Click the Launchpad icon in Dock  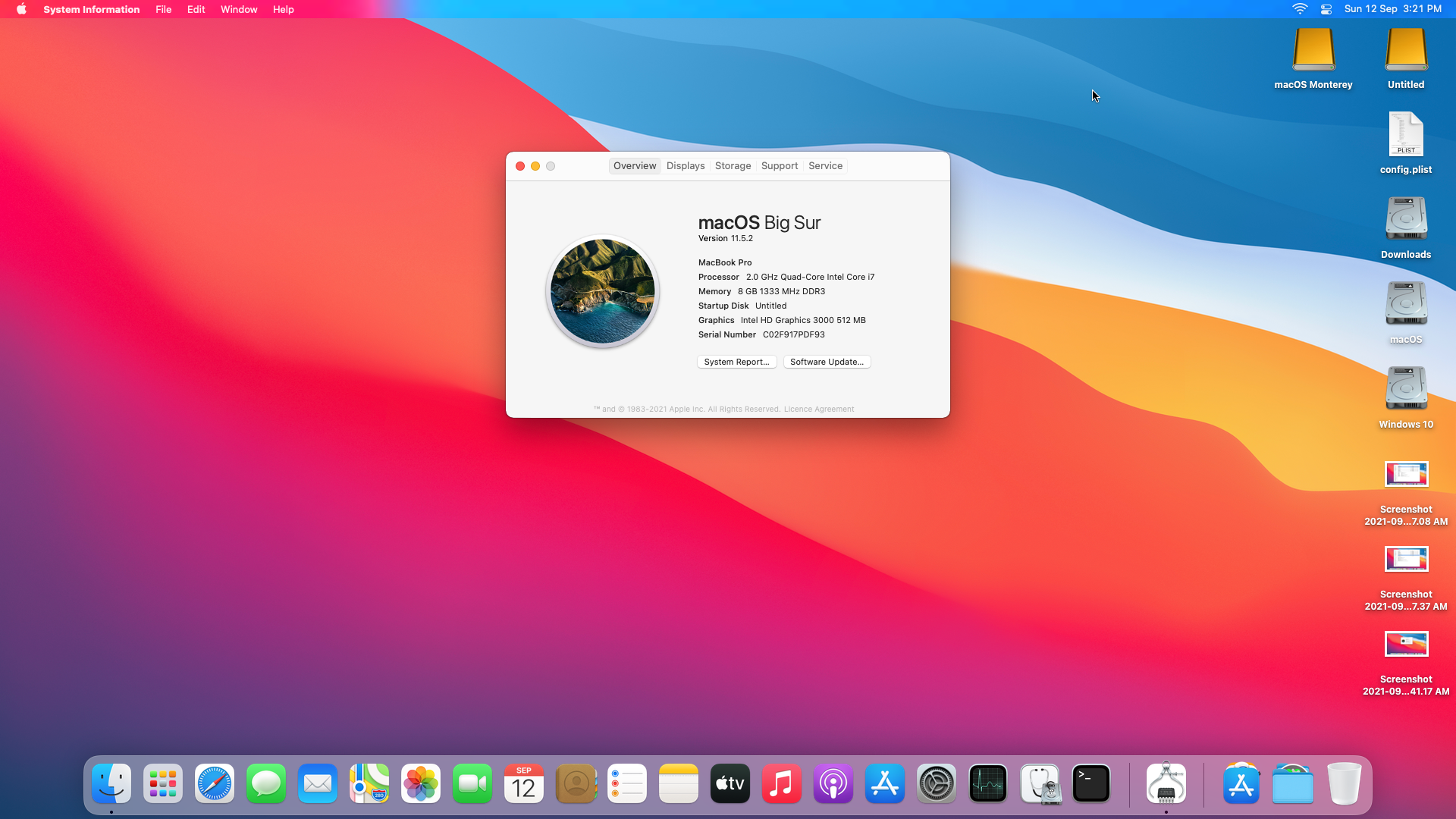(x=163, y=783)
